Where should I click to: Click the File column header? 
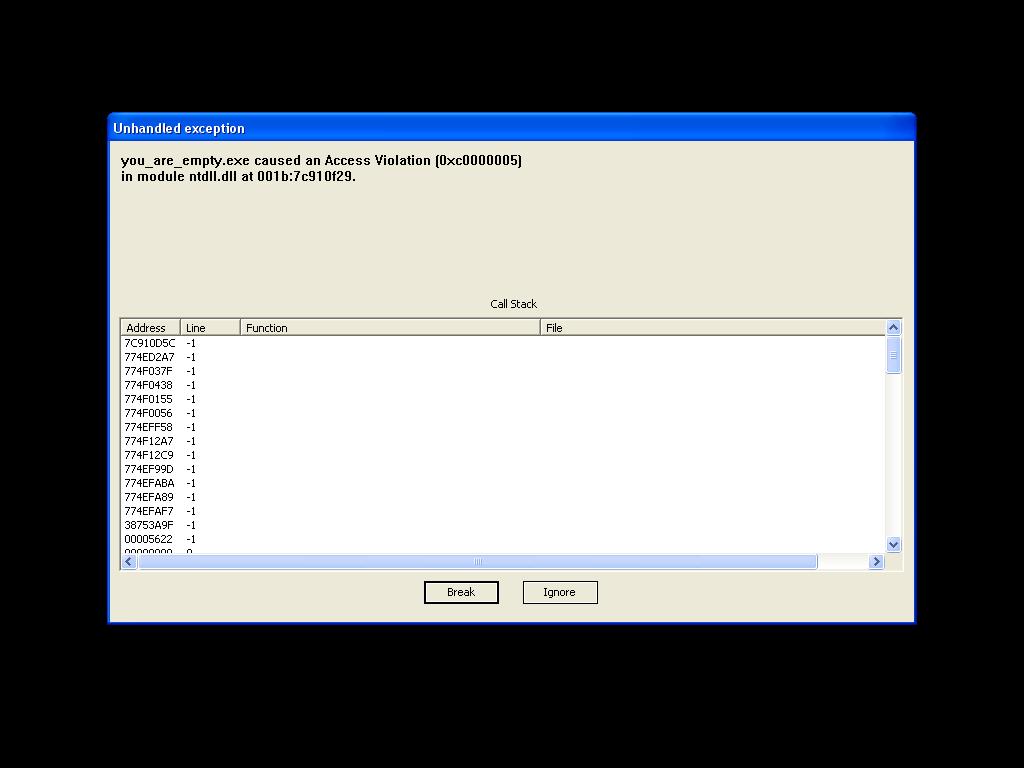[x=712, y=328]
